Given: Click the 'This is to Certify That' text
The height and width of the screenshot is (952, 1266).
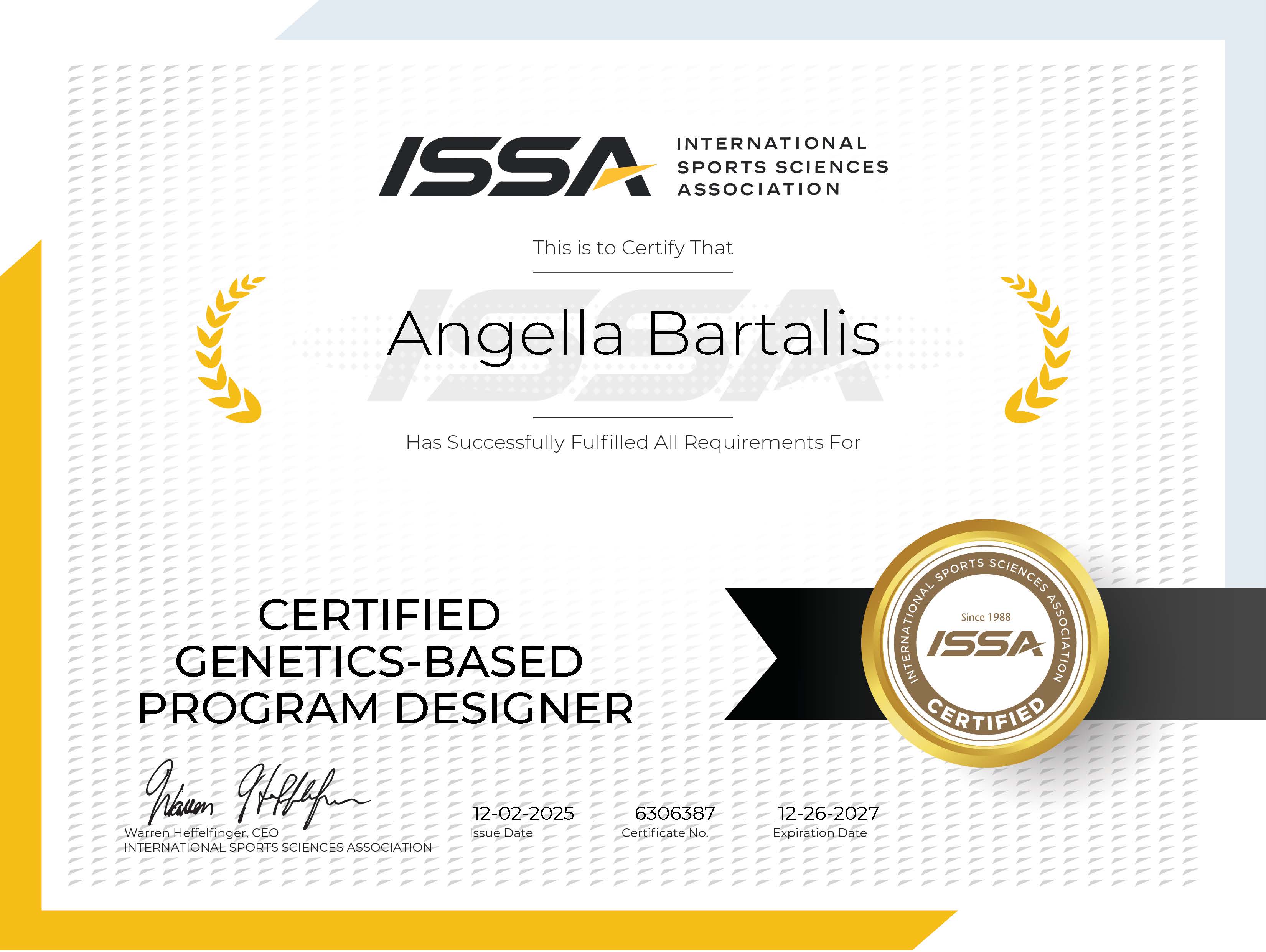Looking at the screenshot, I should (633, 248).
